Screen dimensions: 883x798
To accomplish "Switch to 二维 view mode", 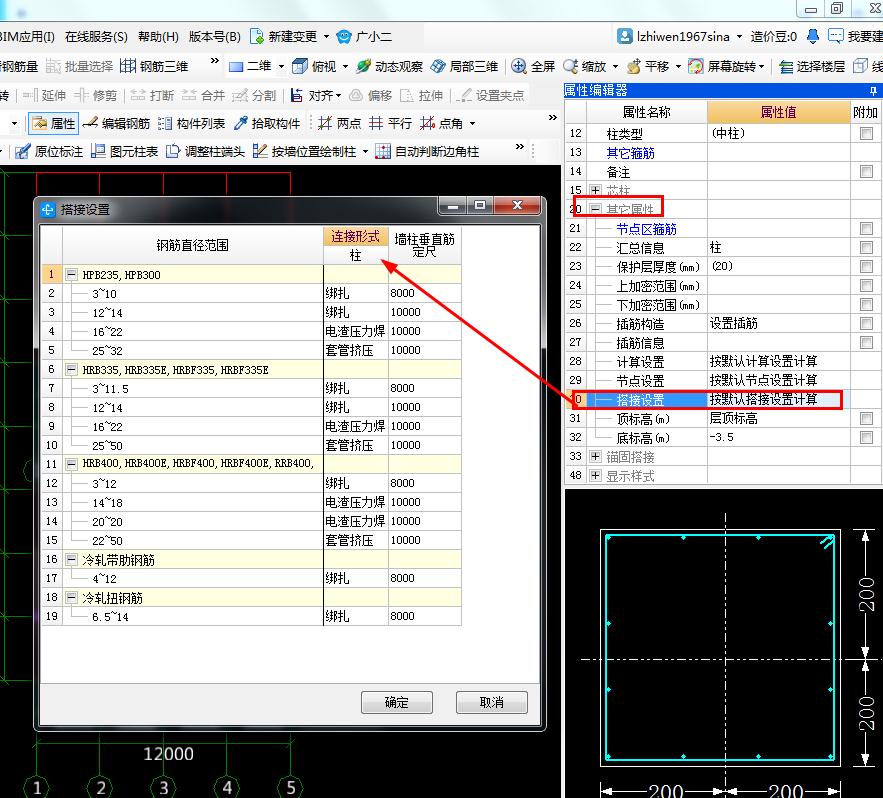I will pos(251,66).
